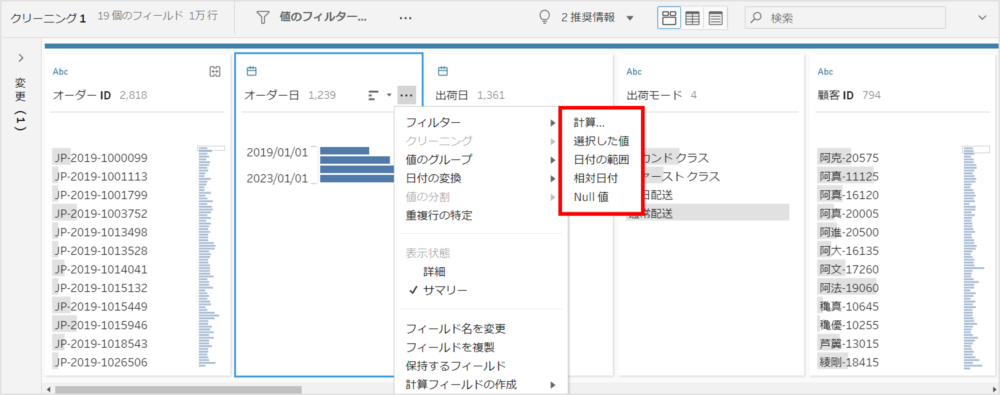
Task: Switch to list view icon
Action: click(715, 19)
